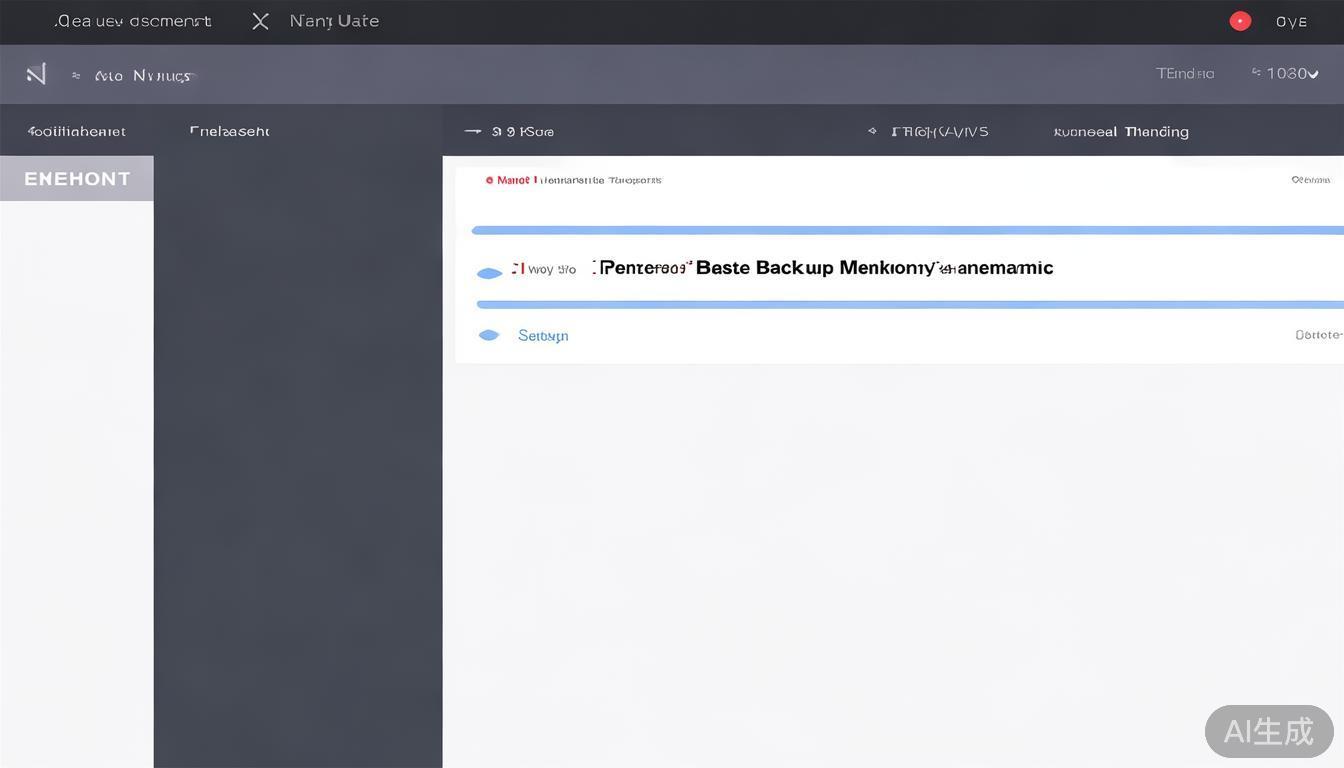Toggle the blue oval marker on Backup row

point(489,273)
